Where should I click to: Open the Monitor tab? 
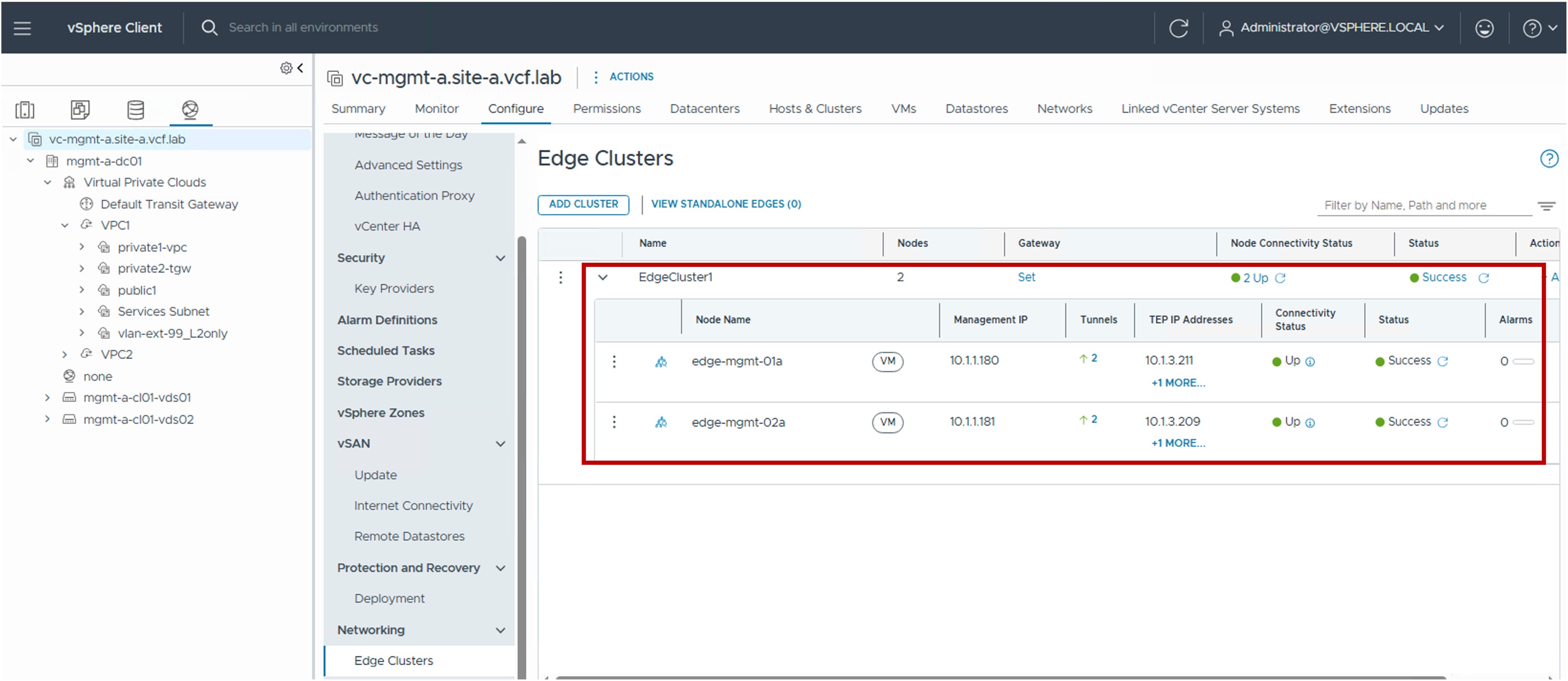coord(436,109)
